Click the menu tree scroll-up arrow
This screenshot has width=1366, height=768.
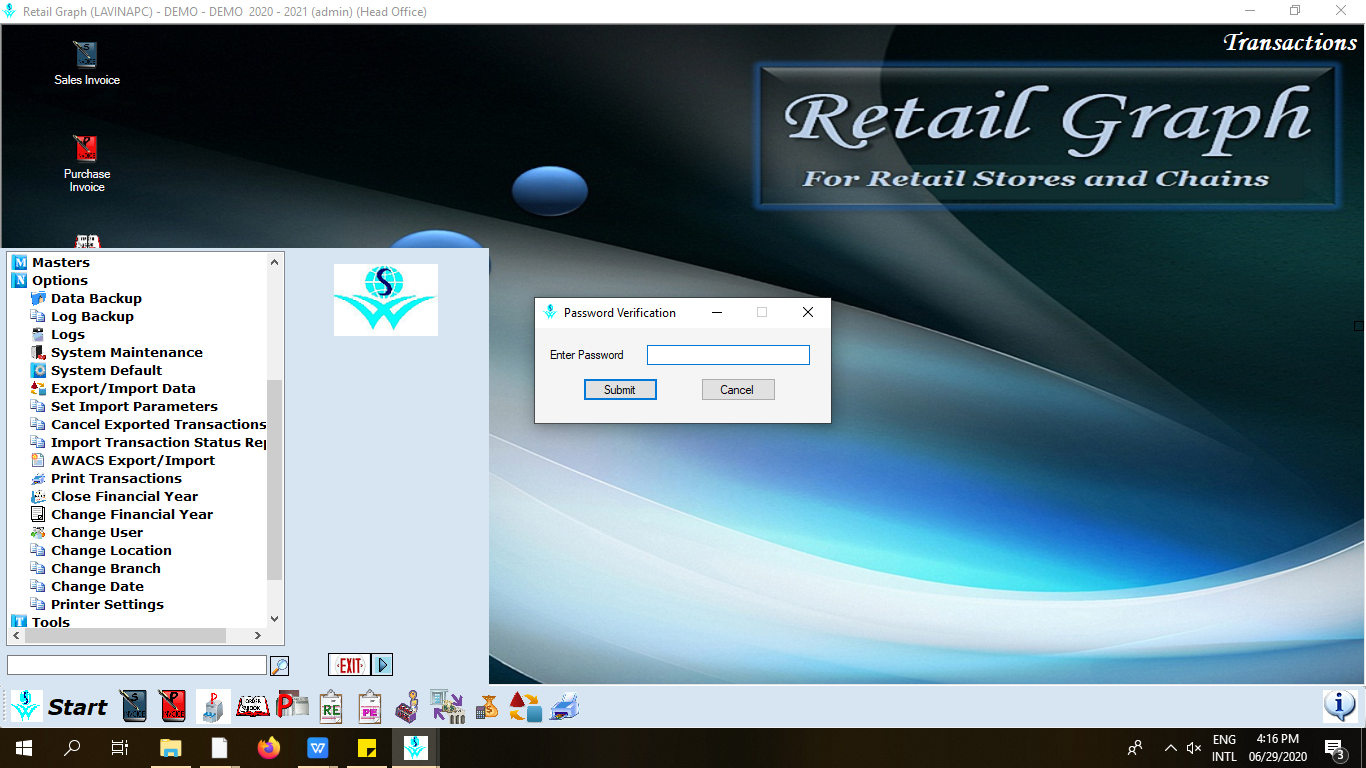(275, 262)
